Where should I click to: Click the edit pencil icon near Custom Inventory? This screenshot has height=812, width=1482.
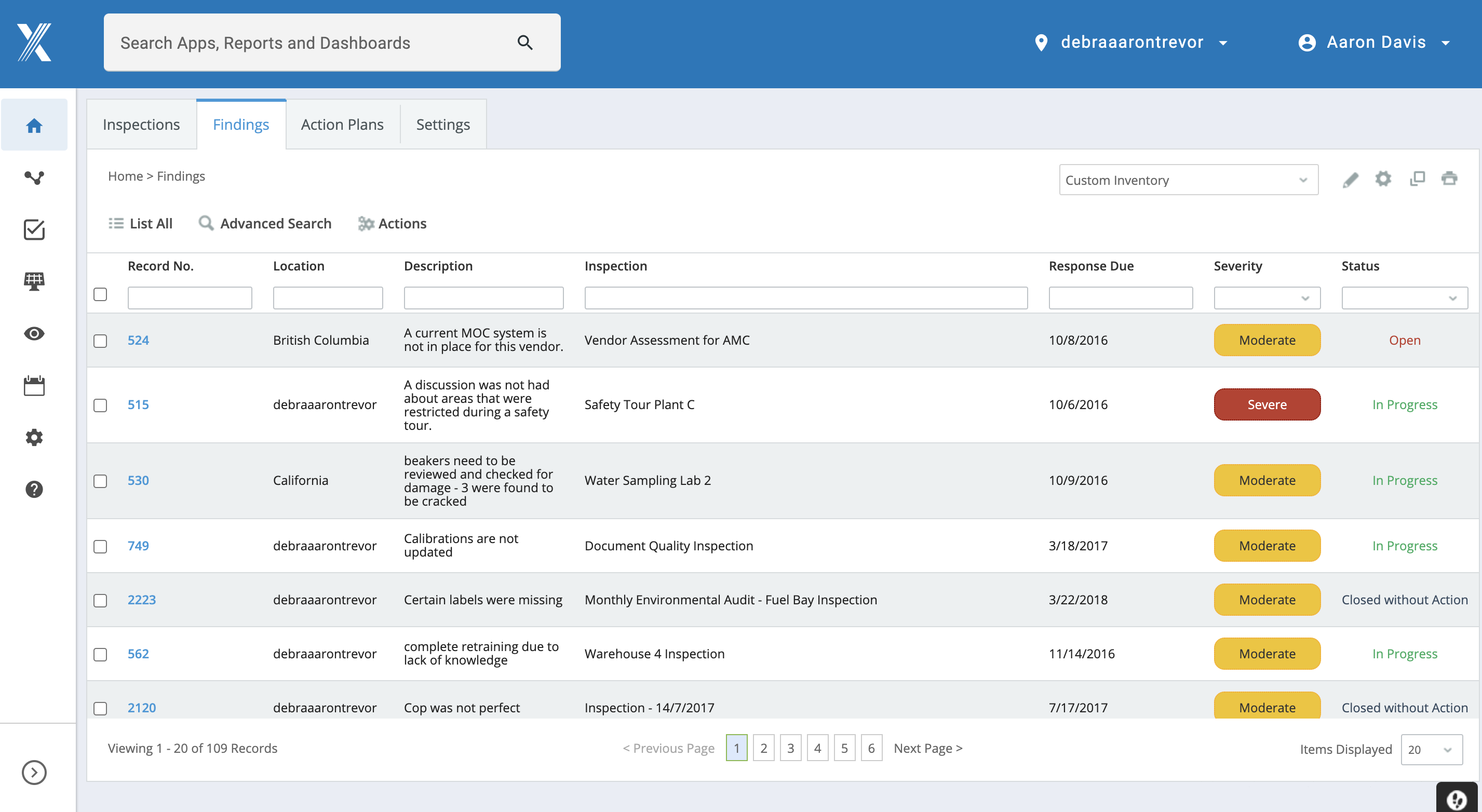1351,179
